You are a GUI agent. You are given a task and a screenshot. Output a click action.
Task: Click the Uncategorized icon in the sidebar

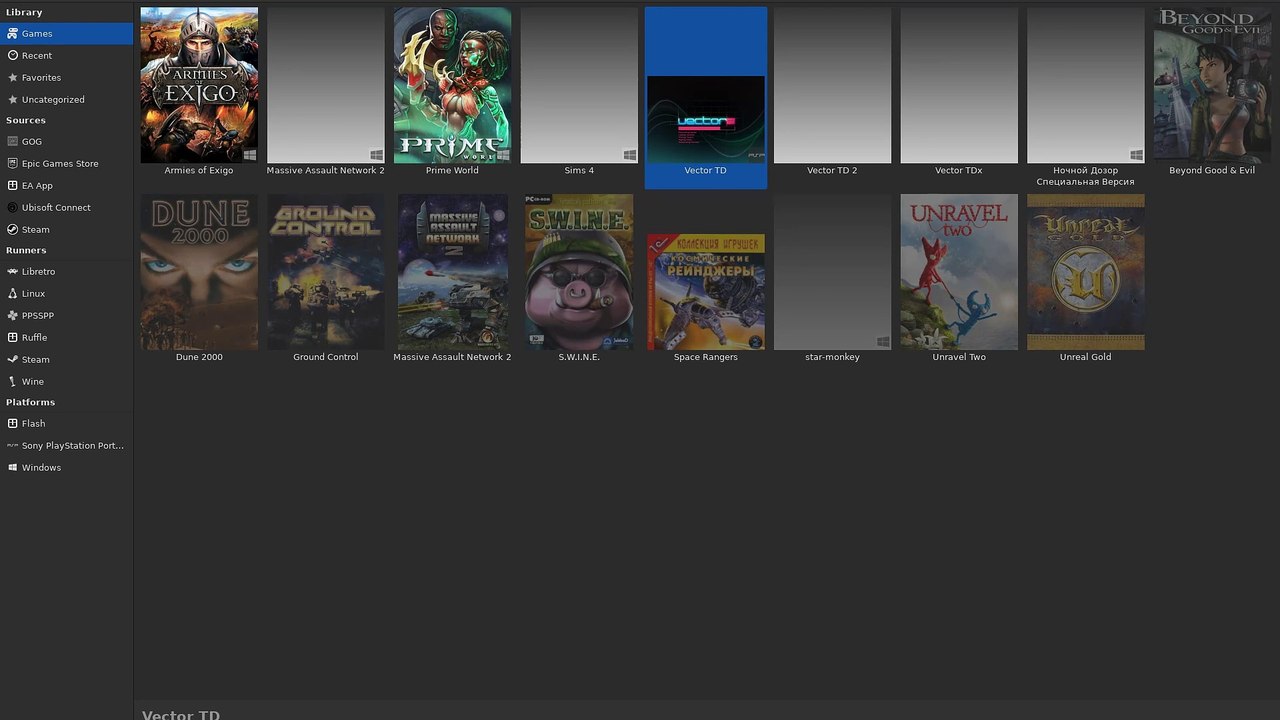point(12,100)
